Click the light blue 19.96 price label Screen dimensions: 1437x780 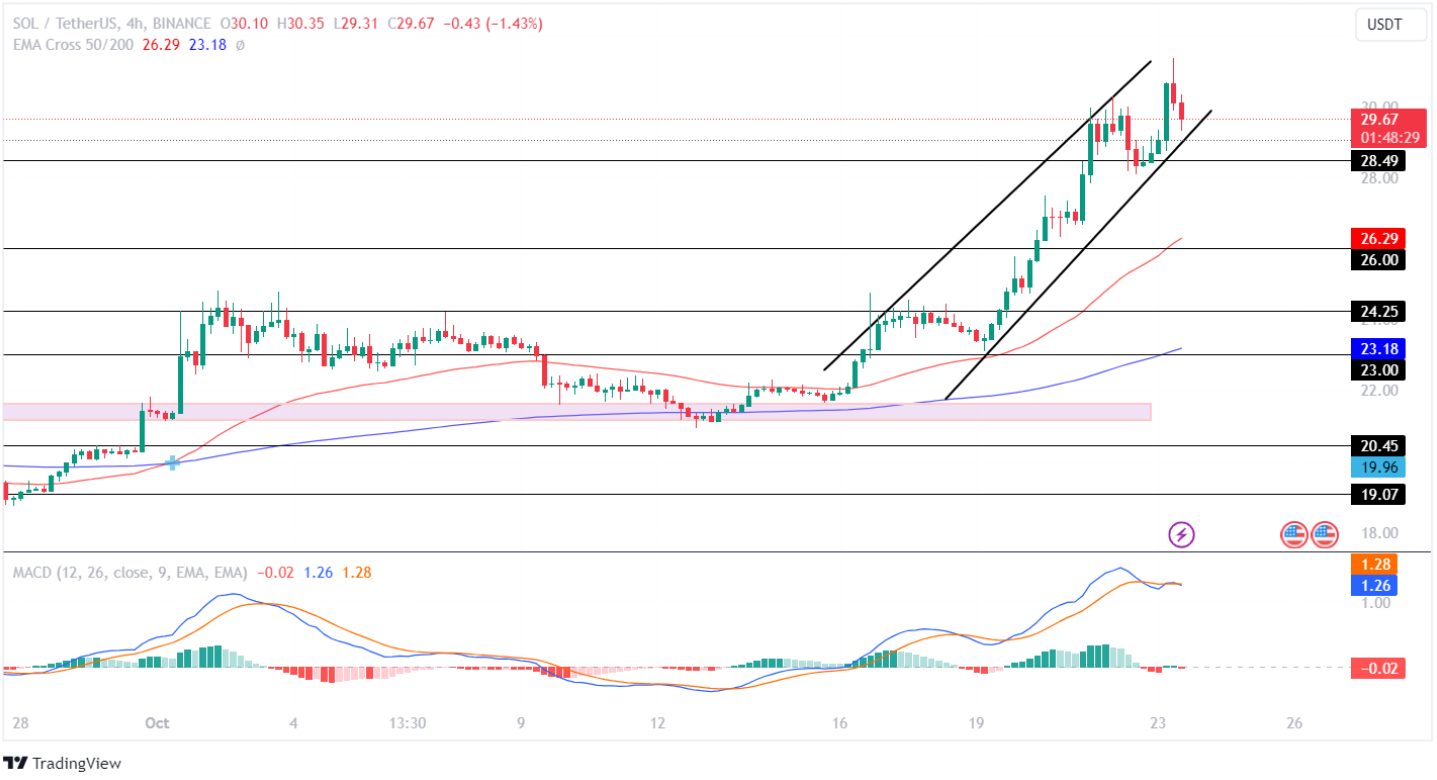point(1379,467)
